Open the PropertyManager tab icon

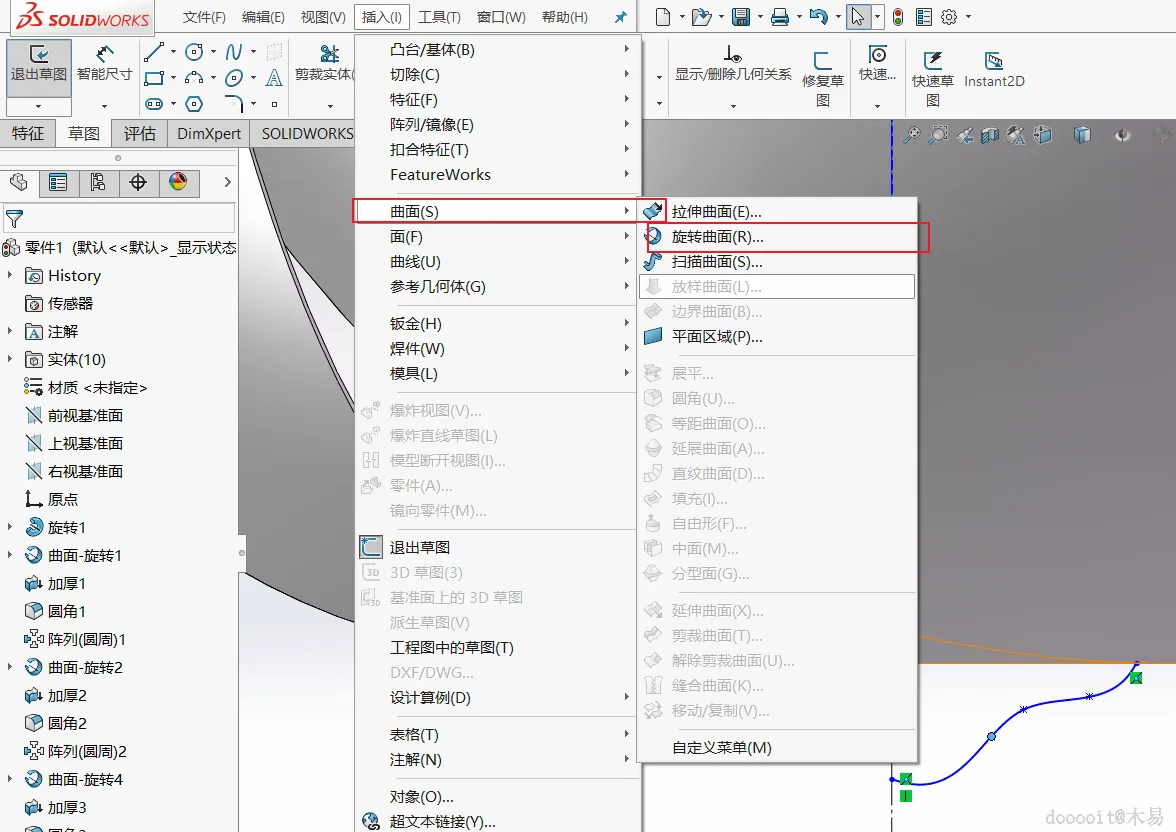[58, 182]
